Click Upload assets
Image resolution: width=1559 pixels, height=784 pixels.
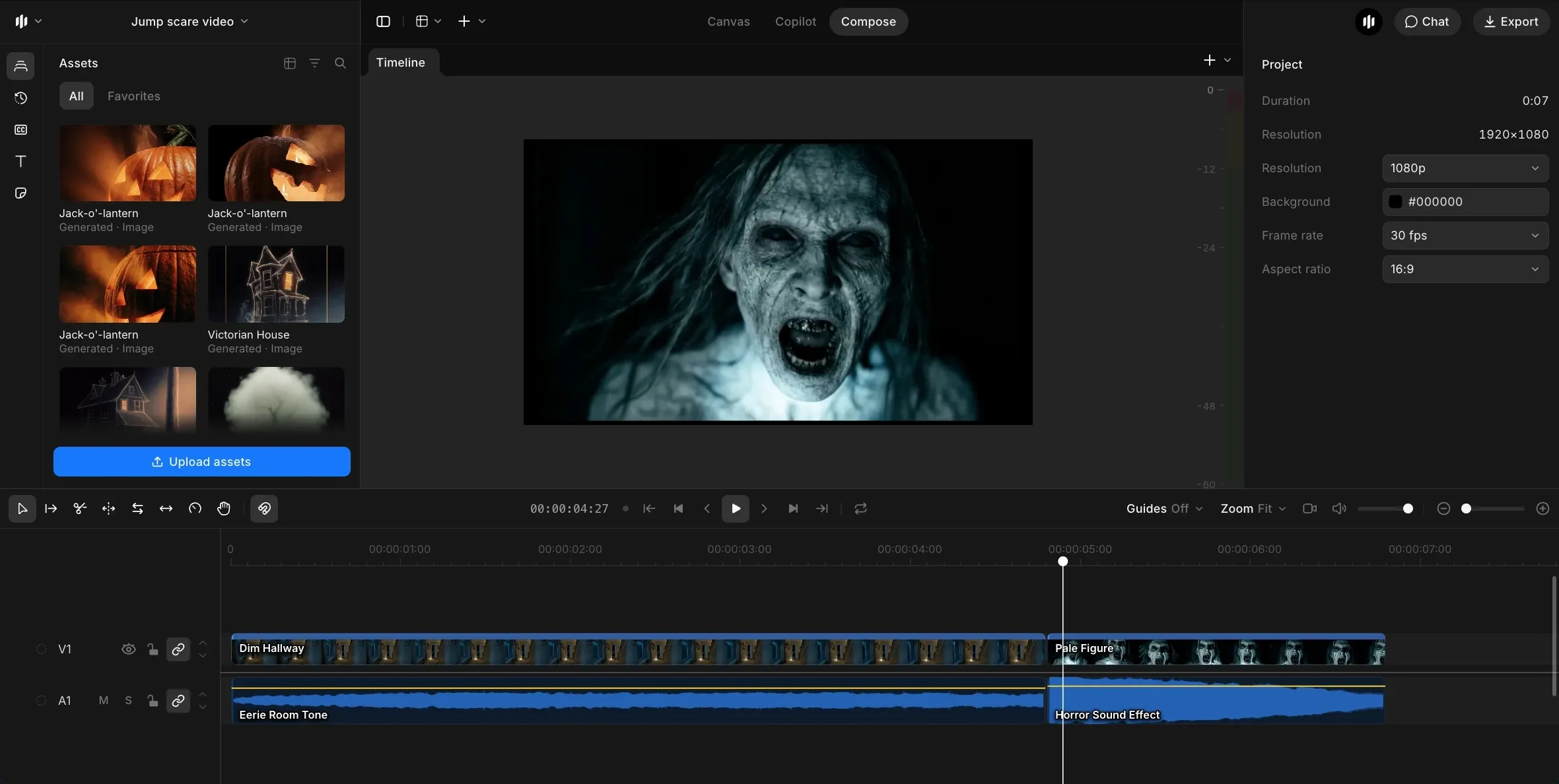coord(202,461)
